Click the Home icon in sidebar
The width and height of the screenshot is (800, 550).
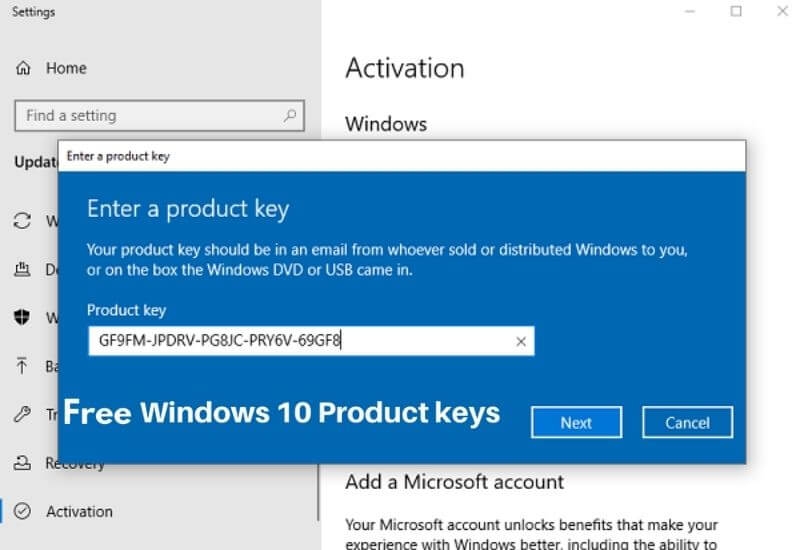coord(23,68)
